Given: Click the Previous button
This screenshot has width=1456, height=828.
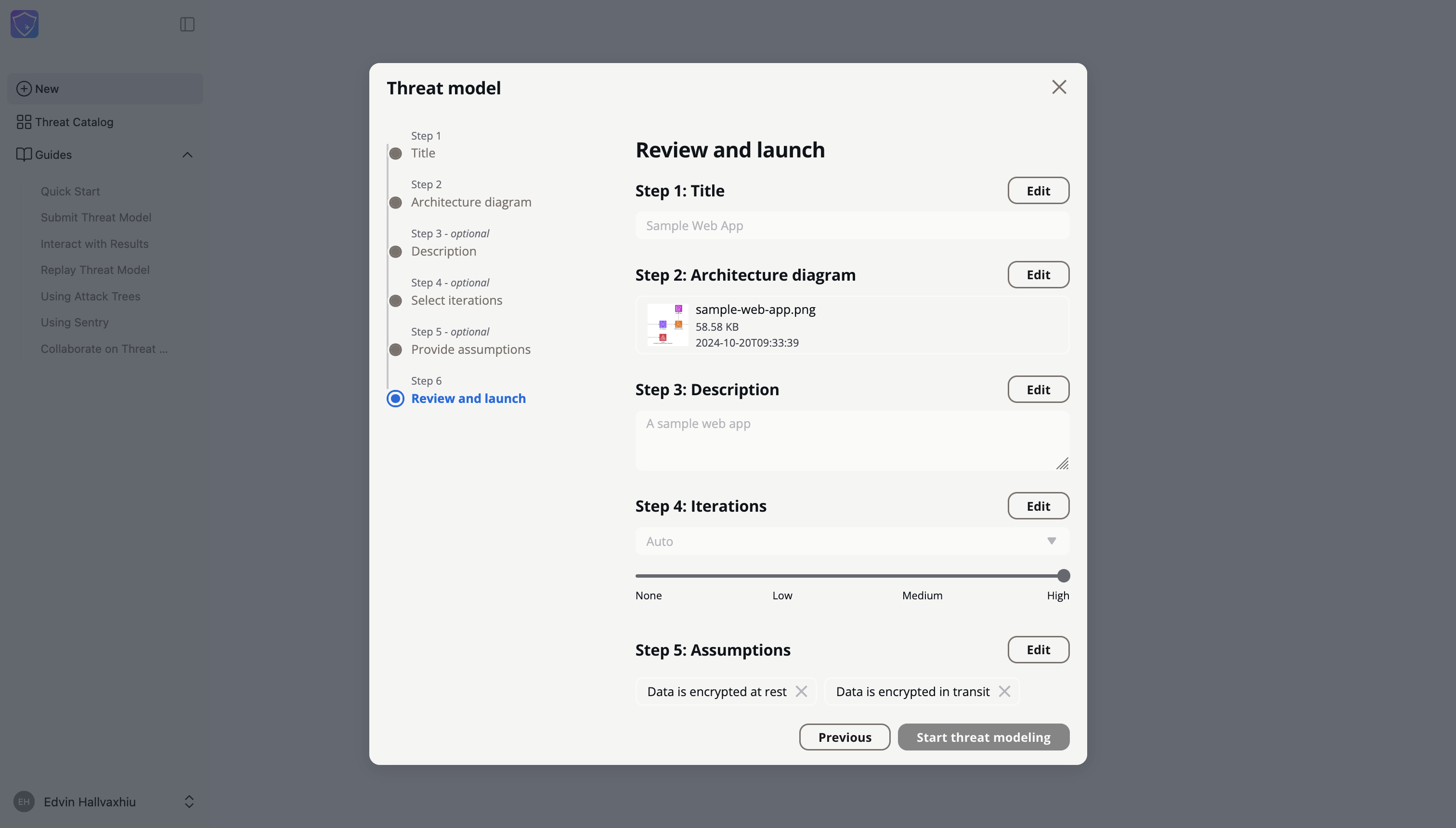Looking at the screenshot, I should click(845, 737).
